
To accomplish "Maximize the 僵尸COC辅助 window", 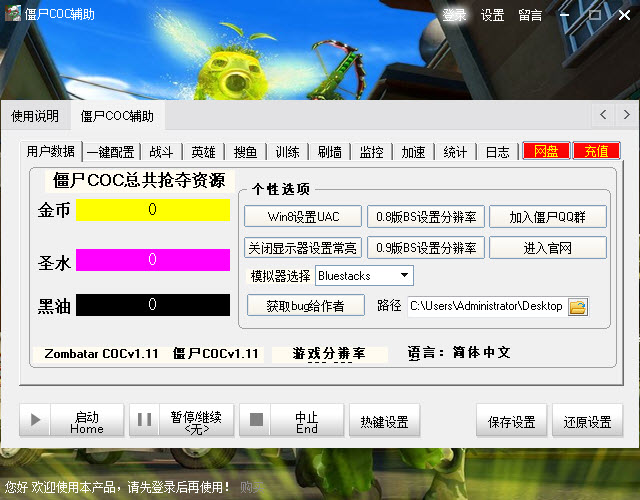I will 595,15.
